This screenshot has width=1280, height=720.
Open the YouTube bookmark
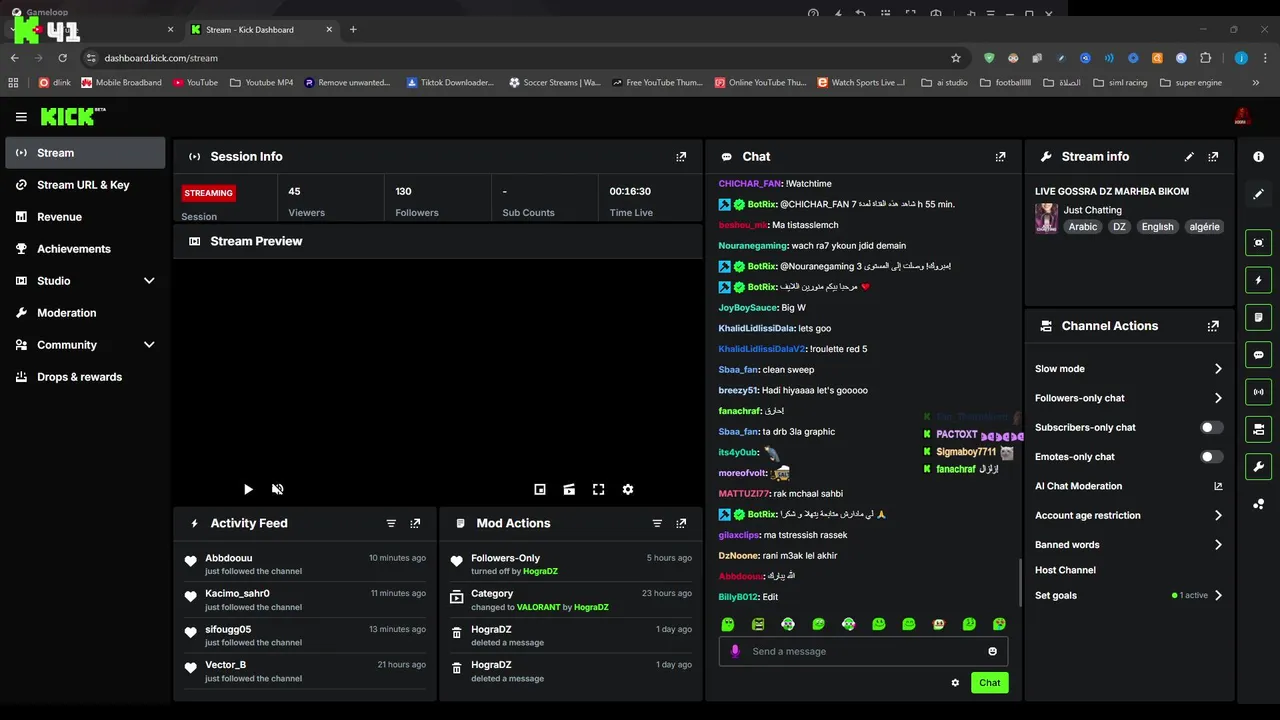[195, 83]
